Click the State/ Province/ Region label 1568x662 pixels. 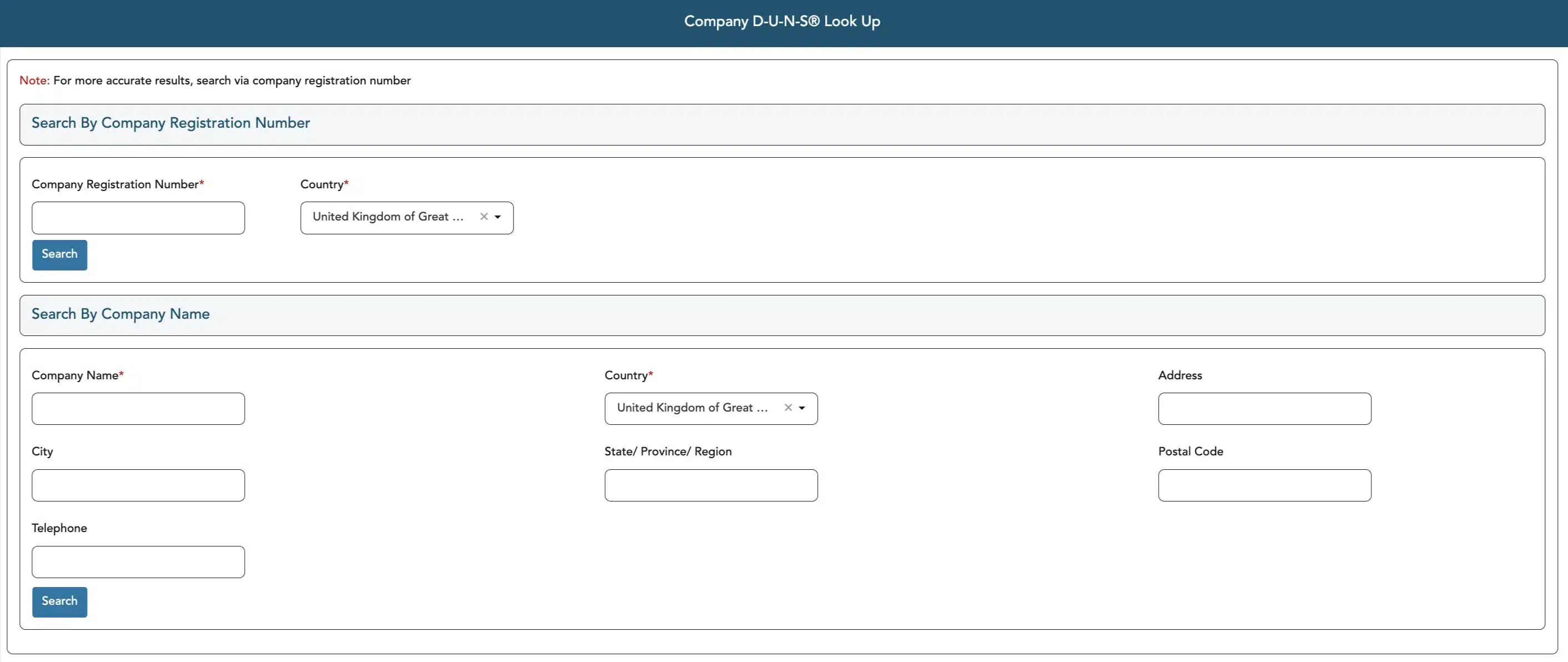point(668,452)
